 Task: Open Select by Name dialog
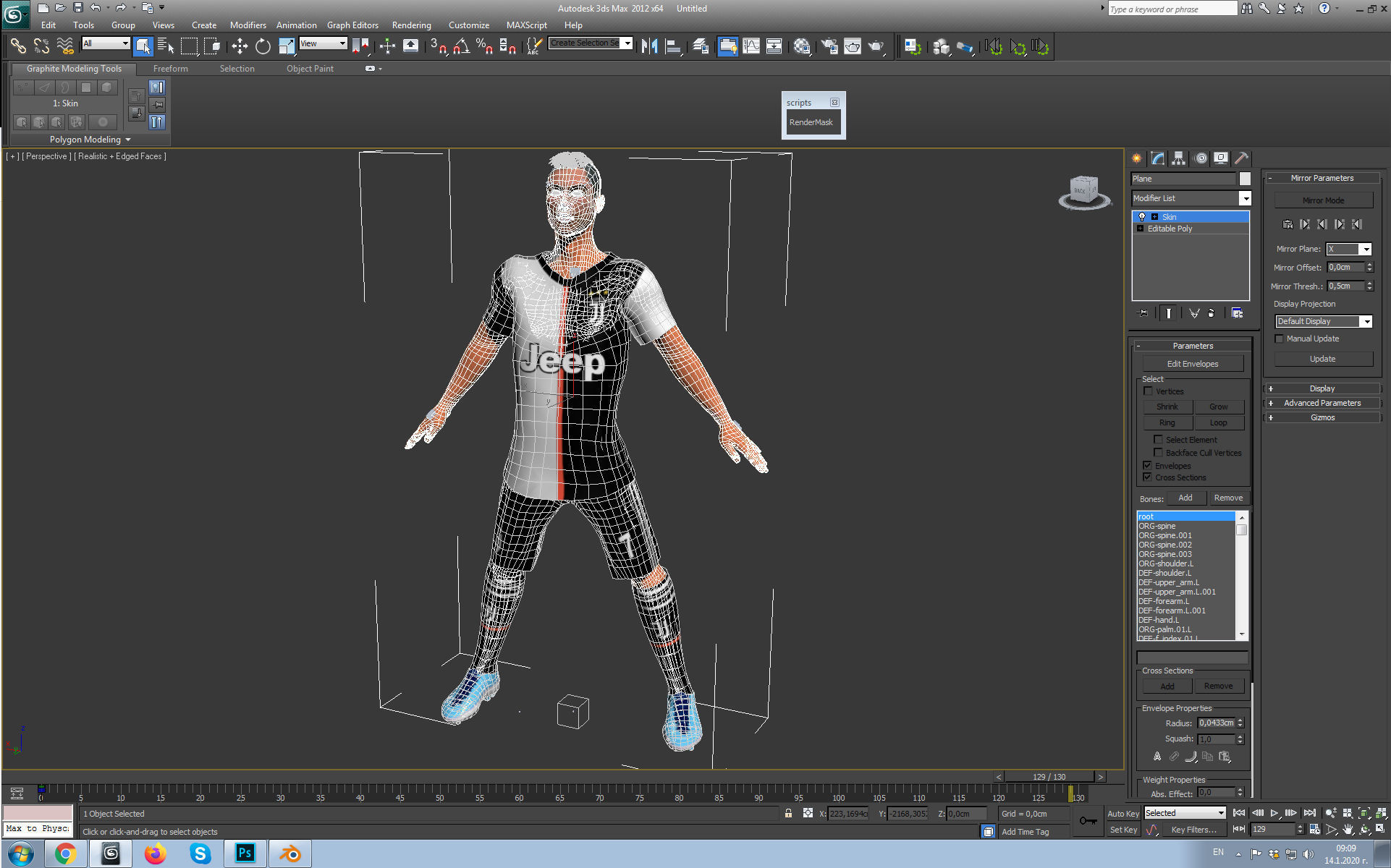point(166,46)
